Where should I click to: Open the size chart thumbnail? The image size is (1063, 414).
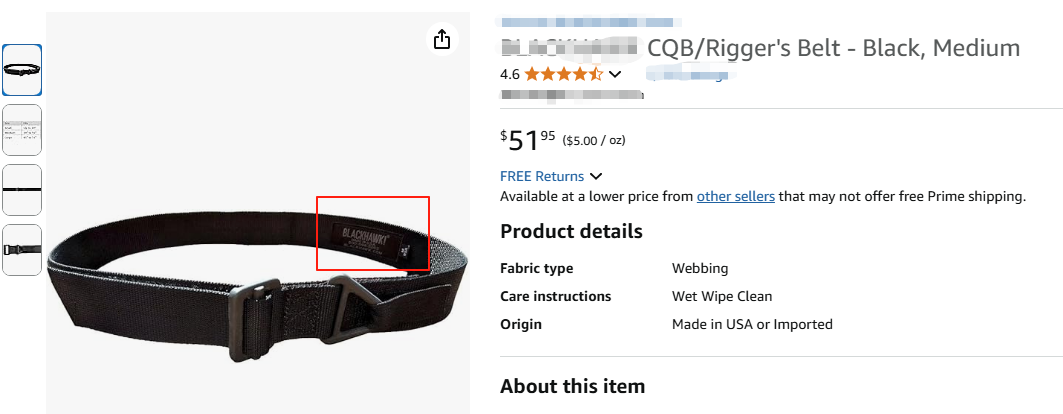[x=22, y=130]
